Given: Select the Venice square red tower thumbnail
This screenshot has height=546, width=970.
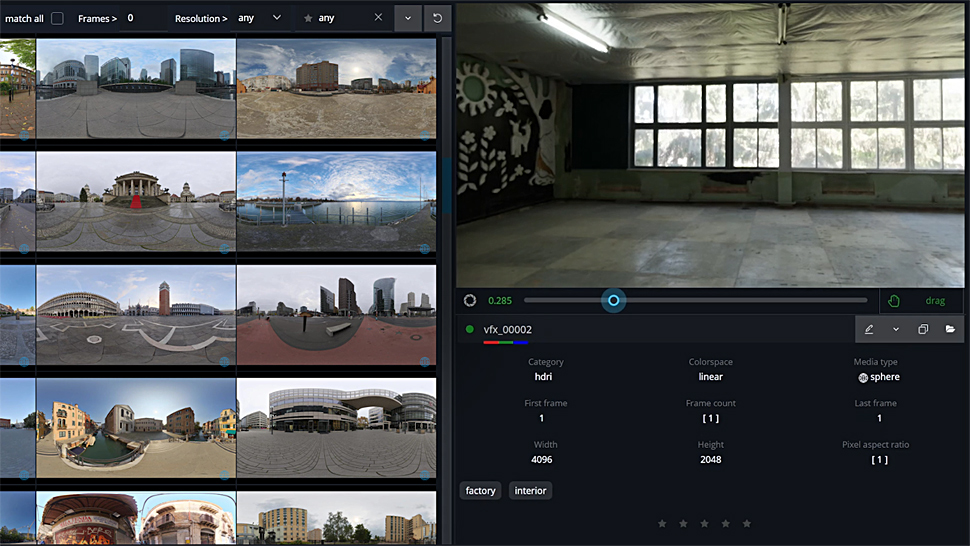Looking at the screenshot, I should coord(136,315).
